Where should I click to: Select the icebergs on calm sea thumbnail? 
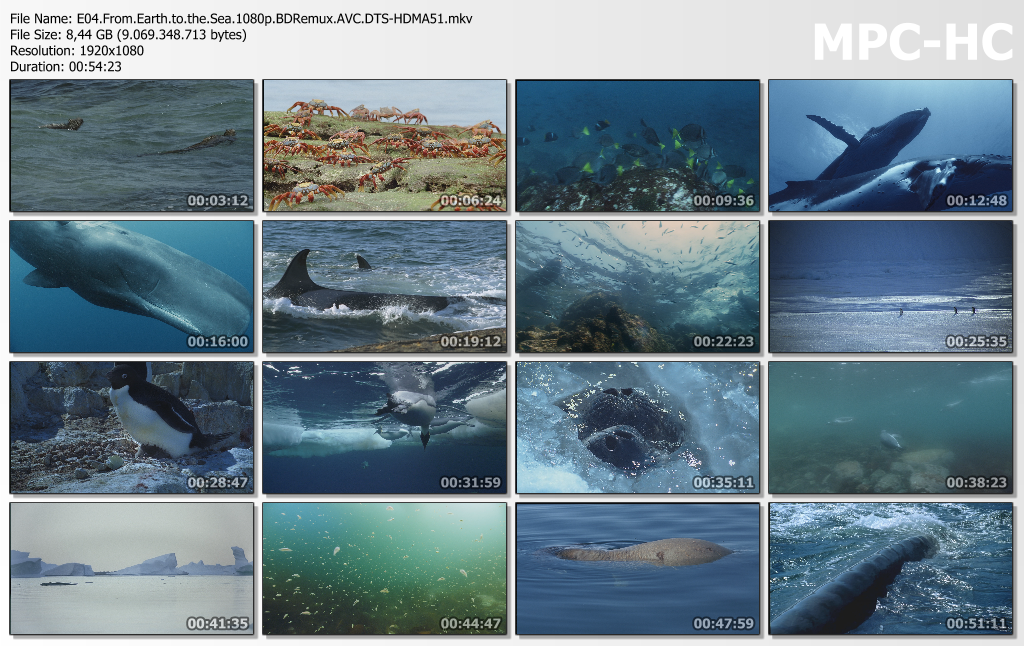[132, 568]
